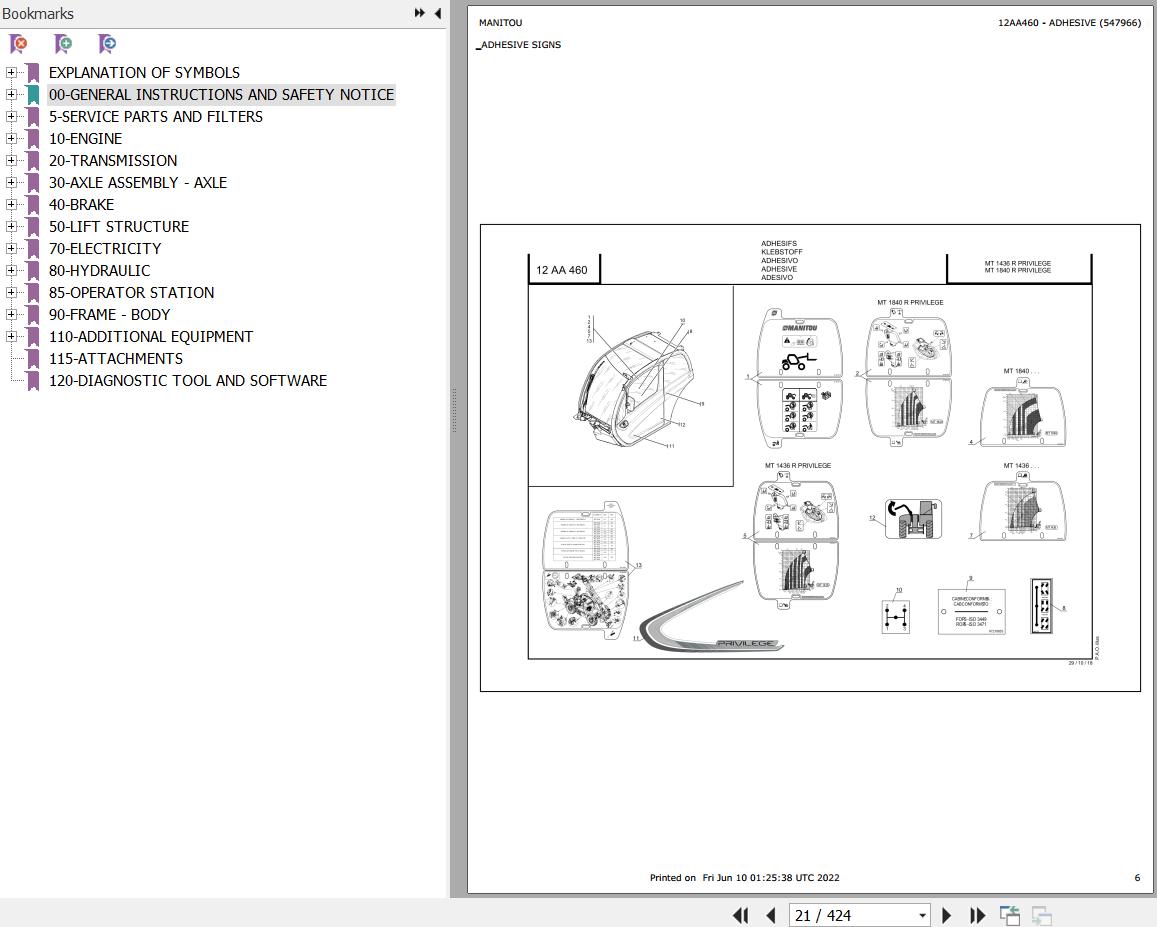Go to 30-AXLE ASSEMBLY - AXLE bookmark
The height and width of the screenshot is (927, 1157).
tap(138, 182)
